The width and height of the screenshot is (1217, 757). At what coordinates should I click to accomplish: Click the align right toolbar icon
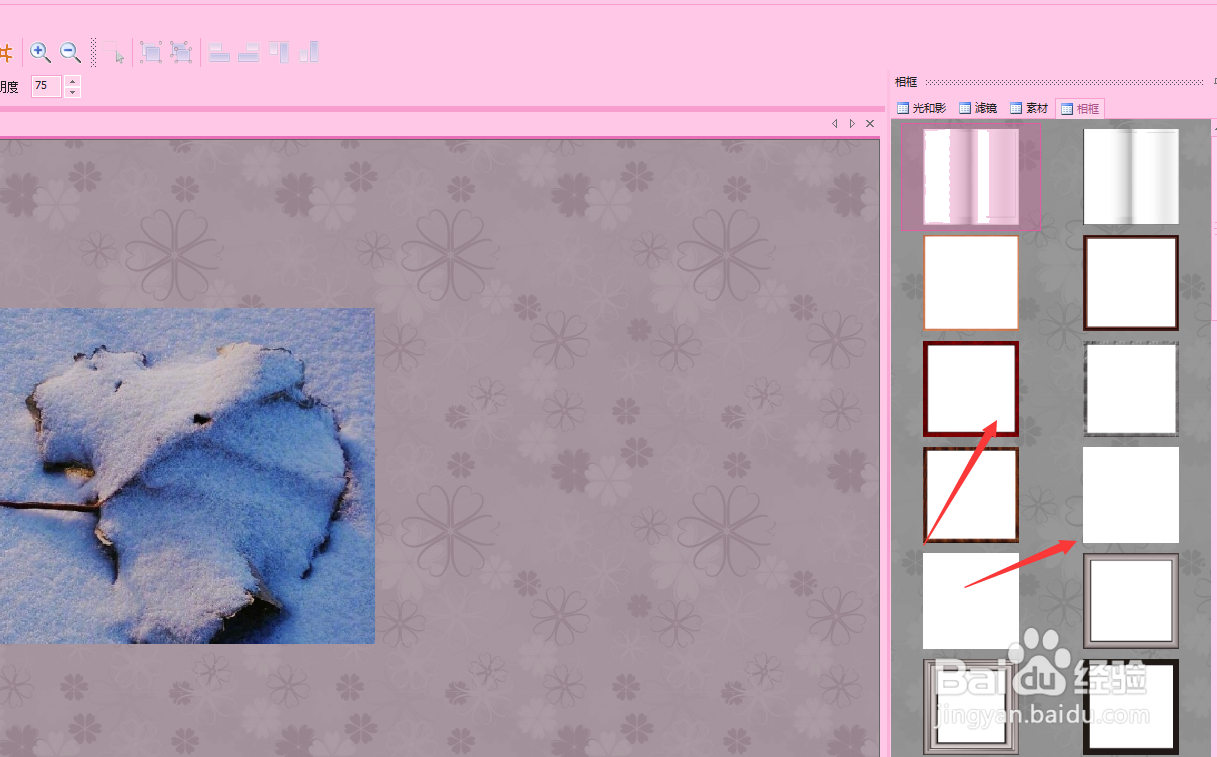click(x=249, y=53)
